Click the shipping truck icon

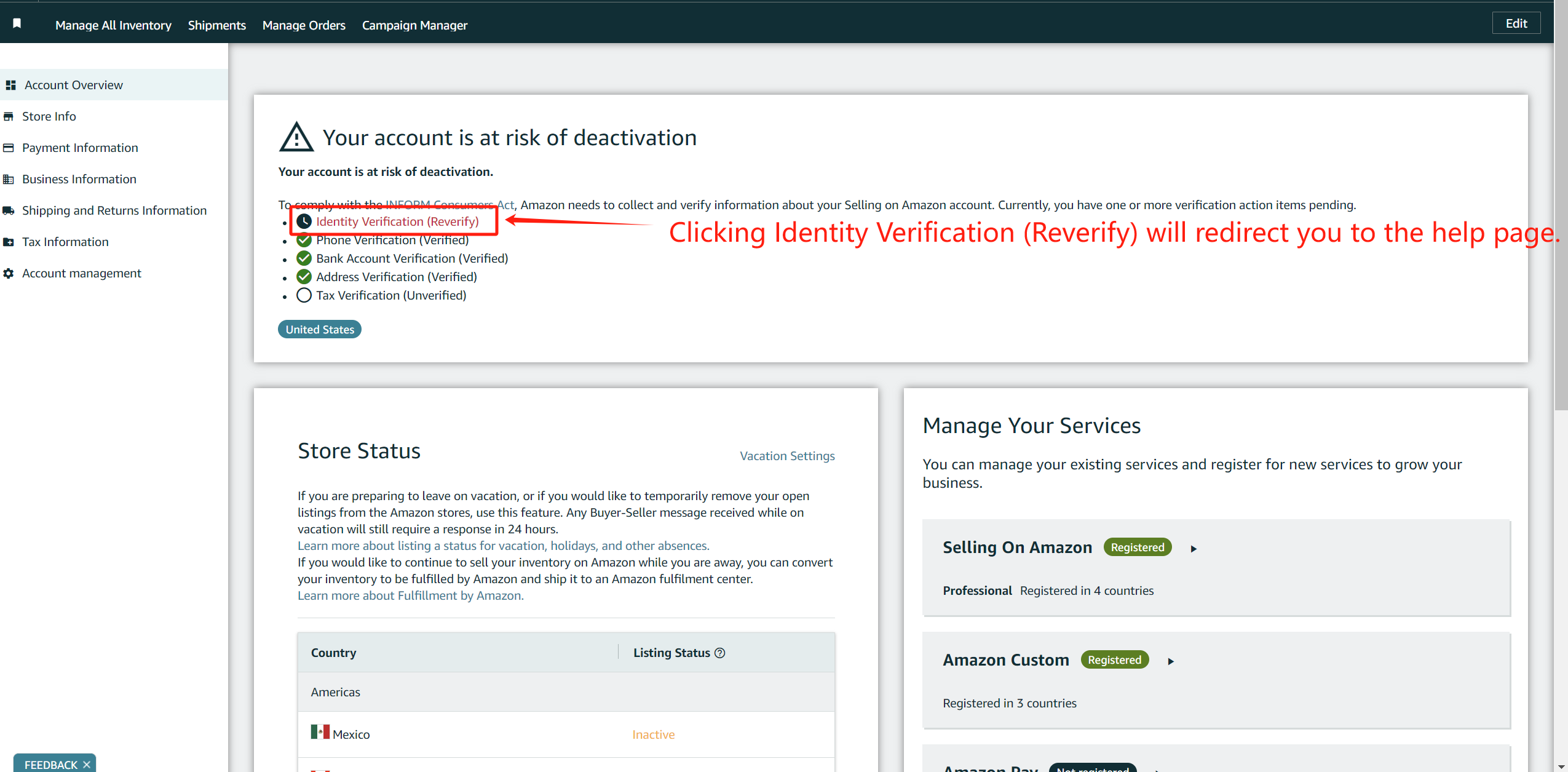(9, 210)
